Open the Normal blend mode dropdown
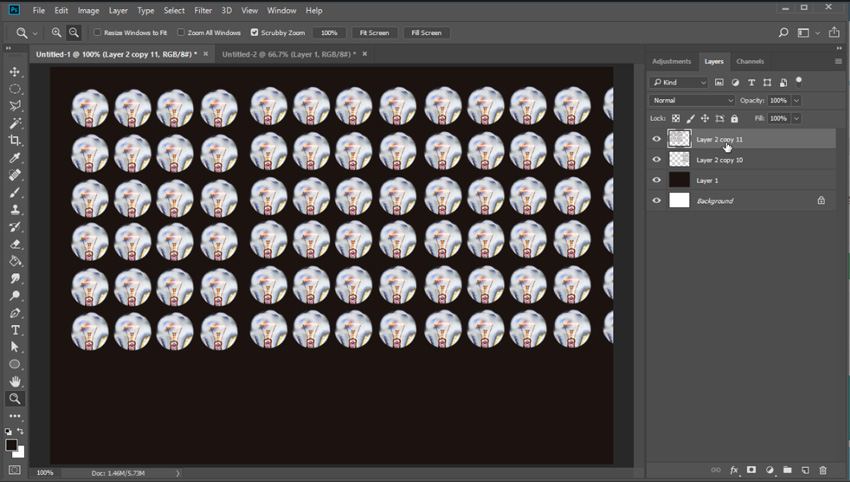The width and height of the screenshot is (850, 482). 692,100
